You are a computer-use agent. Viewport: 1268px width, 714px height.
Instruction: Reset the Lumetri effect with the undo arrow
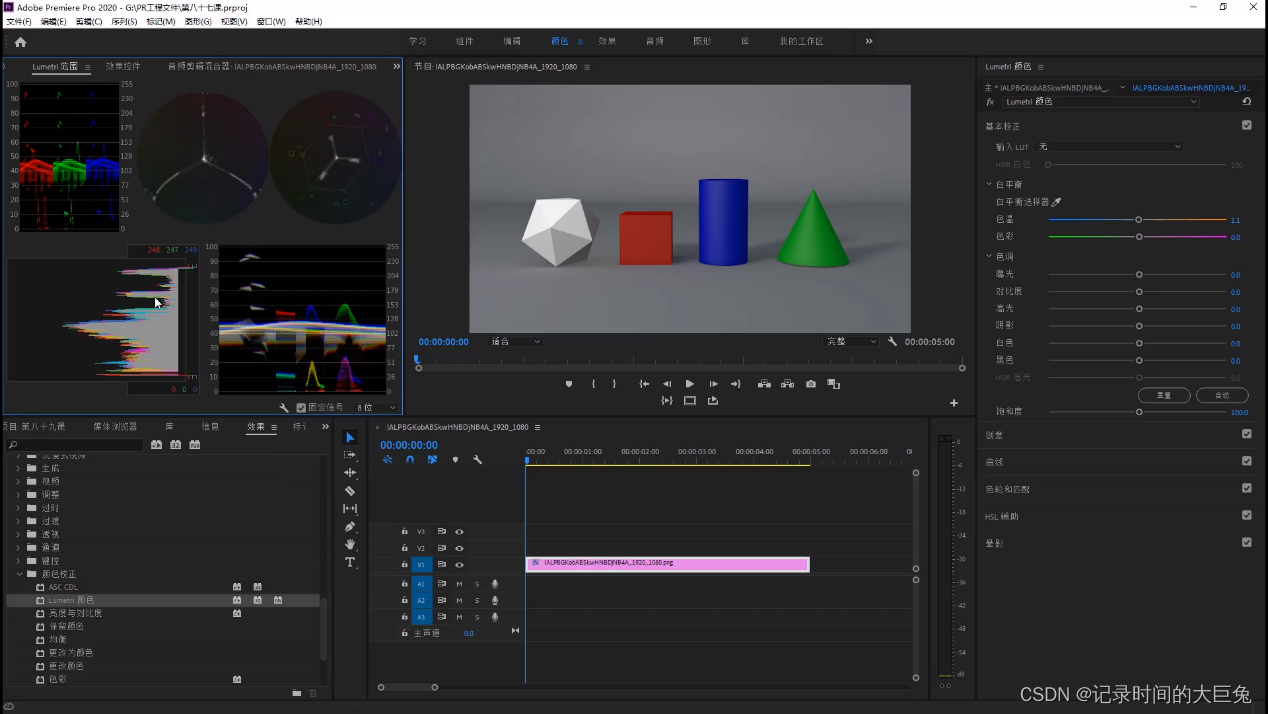(1246, 102)
